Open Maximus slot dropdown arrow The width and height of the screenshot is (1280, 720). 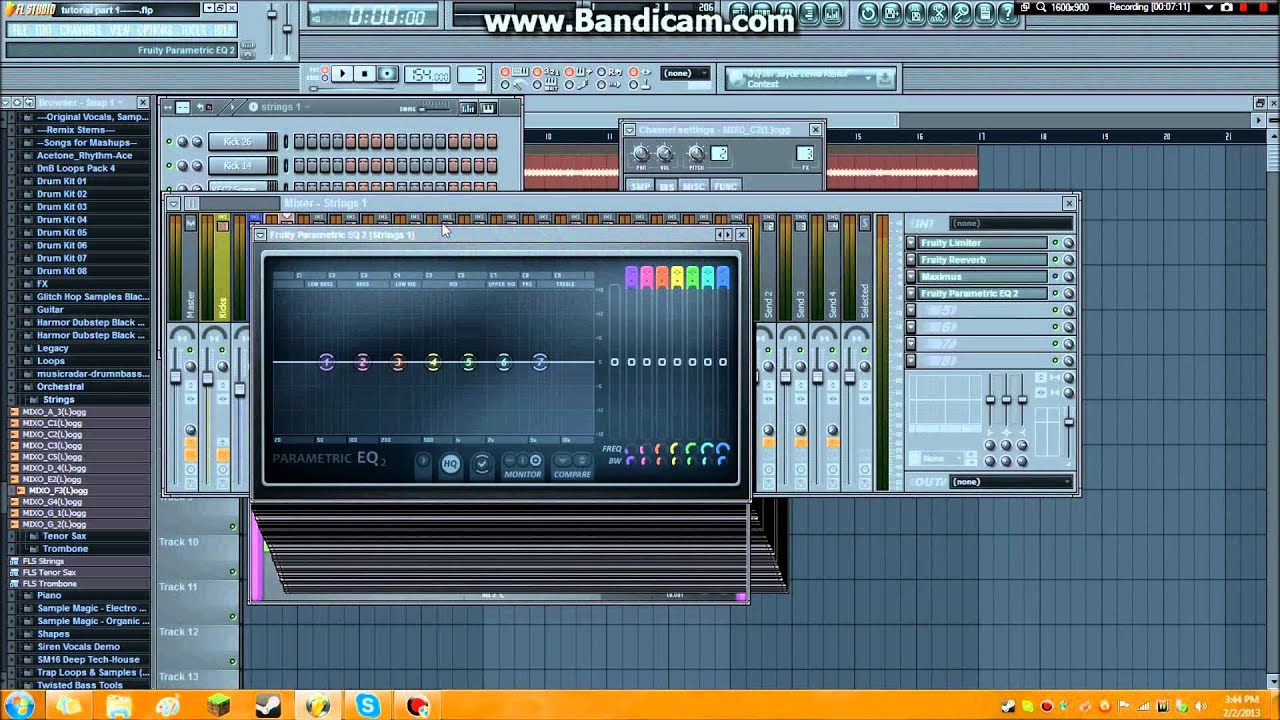point(911,276)
